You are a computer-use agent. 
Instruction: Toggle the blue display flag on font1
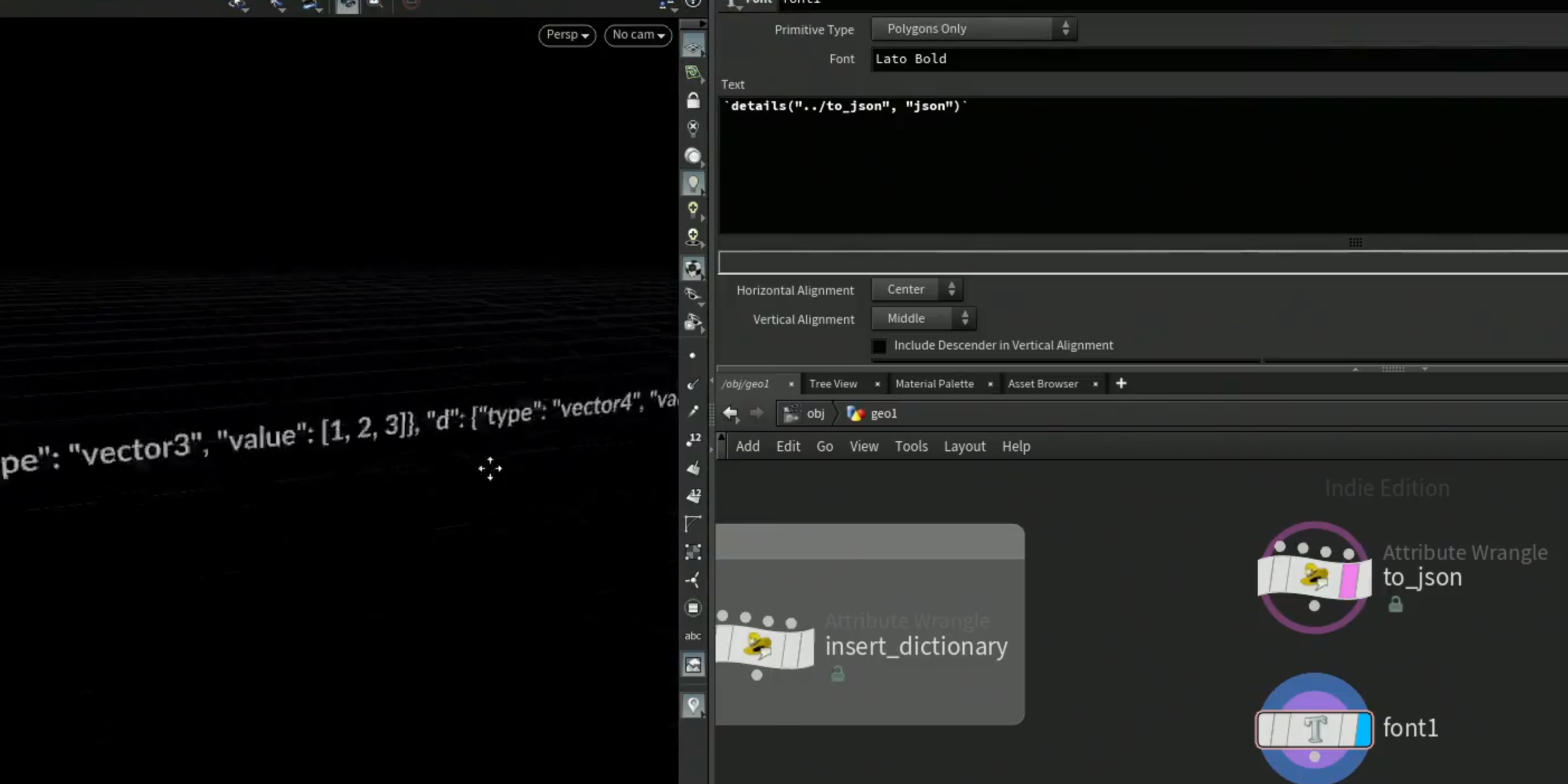[1364, 729]
